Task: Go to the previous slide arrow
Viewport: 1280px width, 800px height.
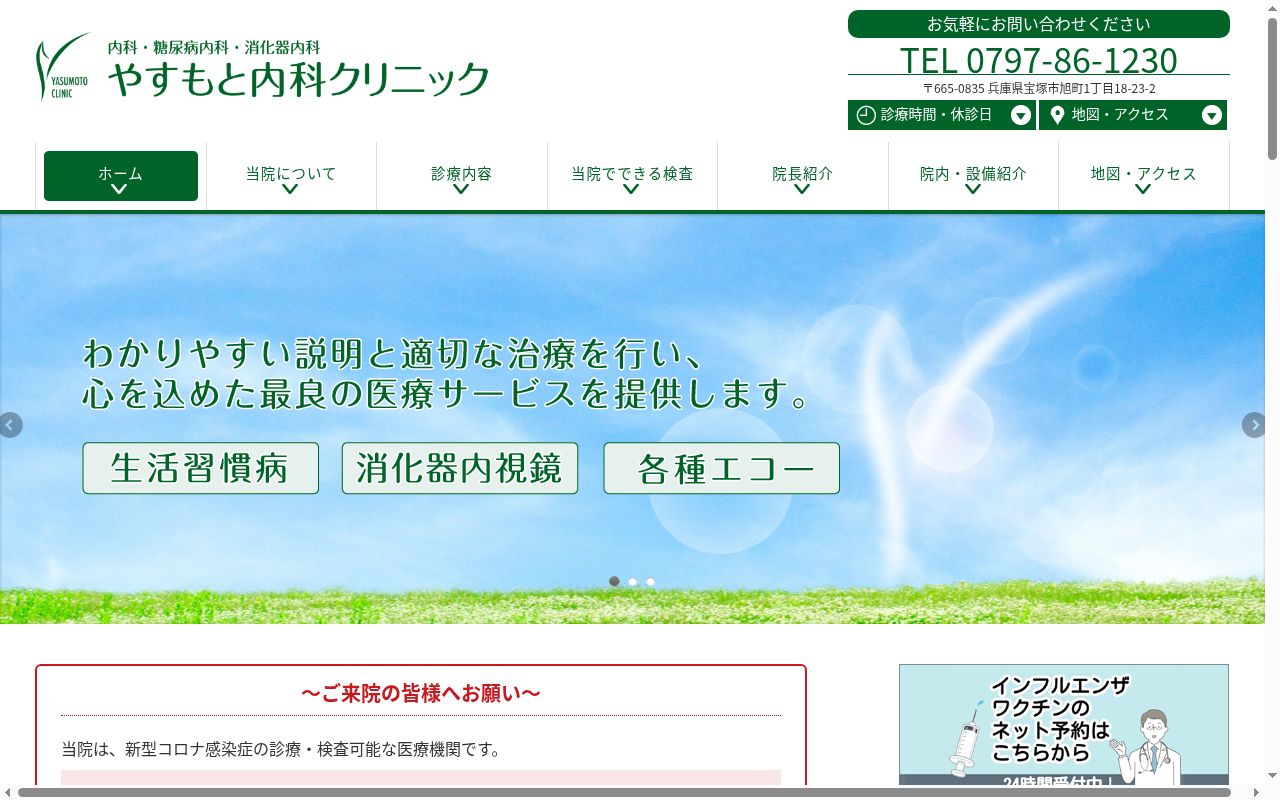Action: pyautogui.click(x=10, y=425)
